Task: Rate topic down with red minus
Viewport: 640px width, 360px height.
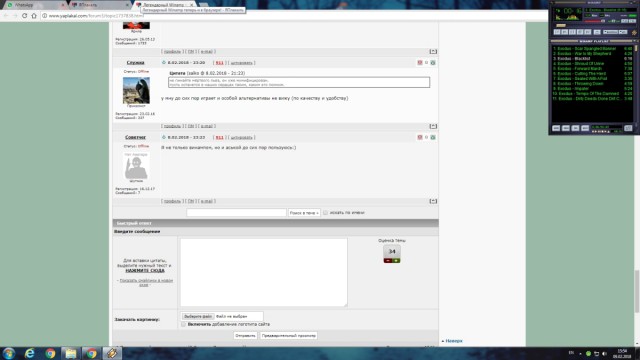Action: (x=388, y=260)
